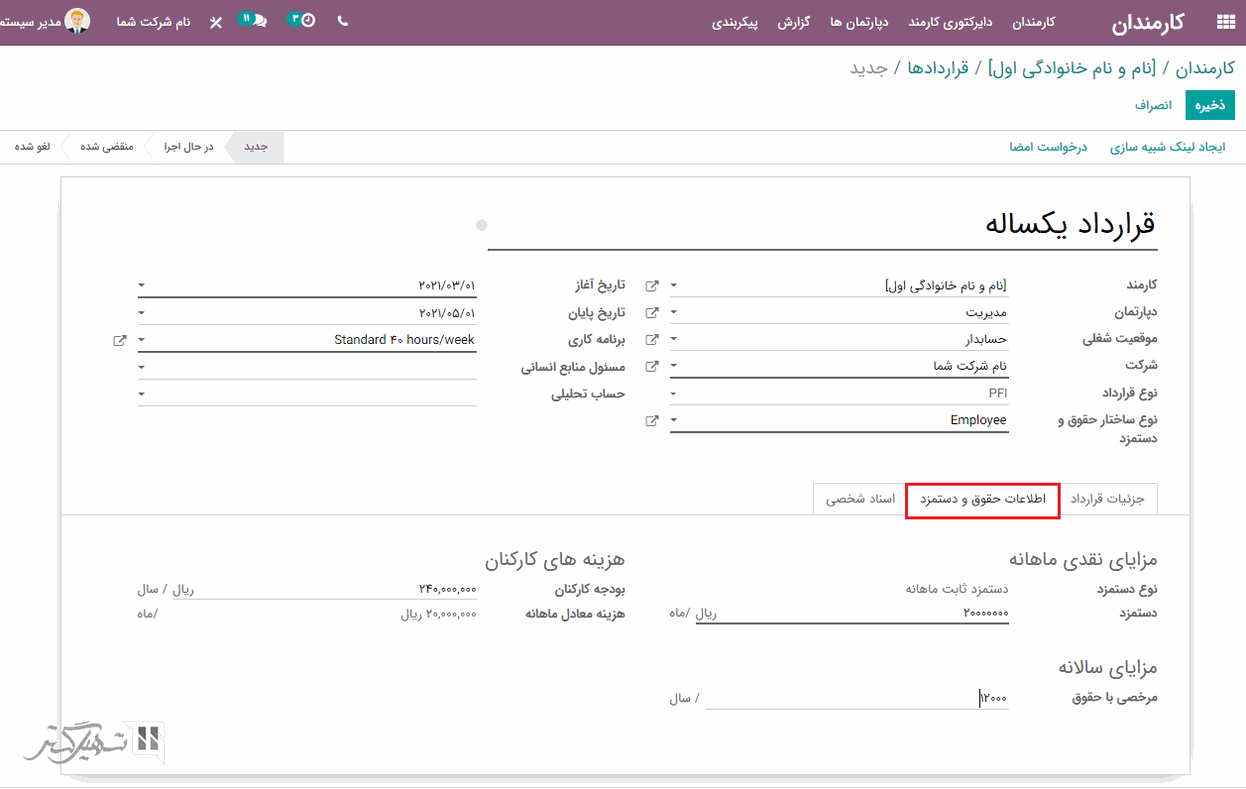1246x789 pixels.
Task: Set contract status to منقضی شده
Action: [107, 147]
